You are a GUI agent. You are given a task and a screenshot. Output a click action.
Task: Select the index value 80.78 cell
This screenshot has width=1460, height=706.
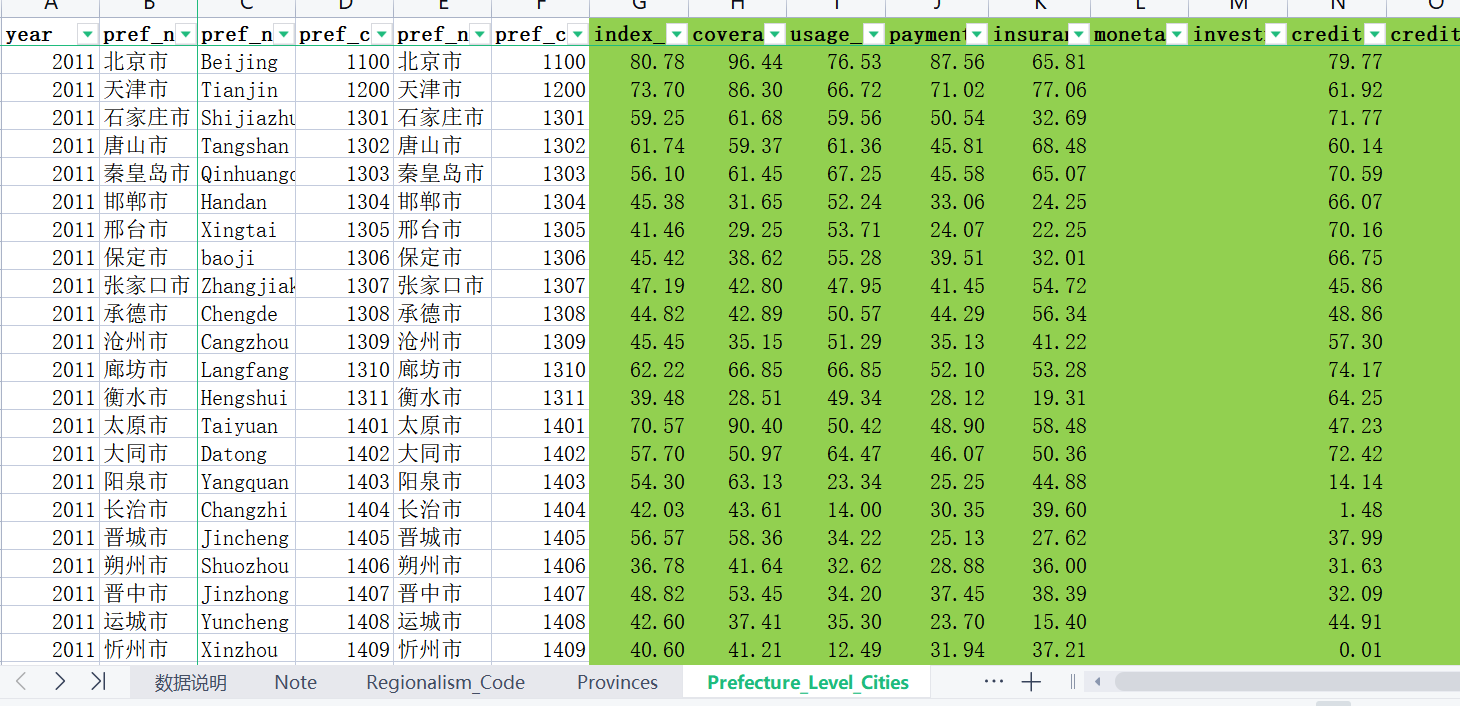639,62
